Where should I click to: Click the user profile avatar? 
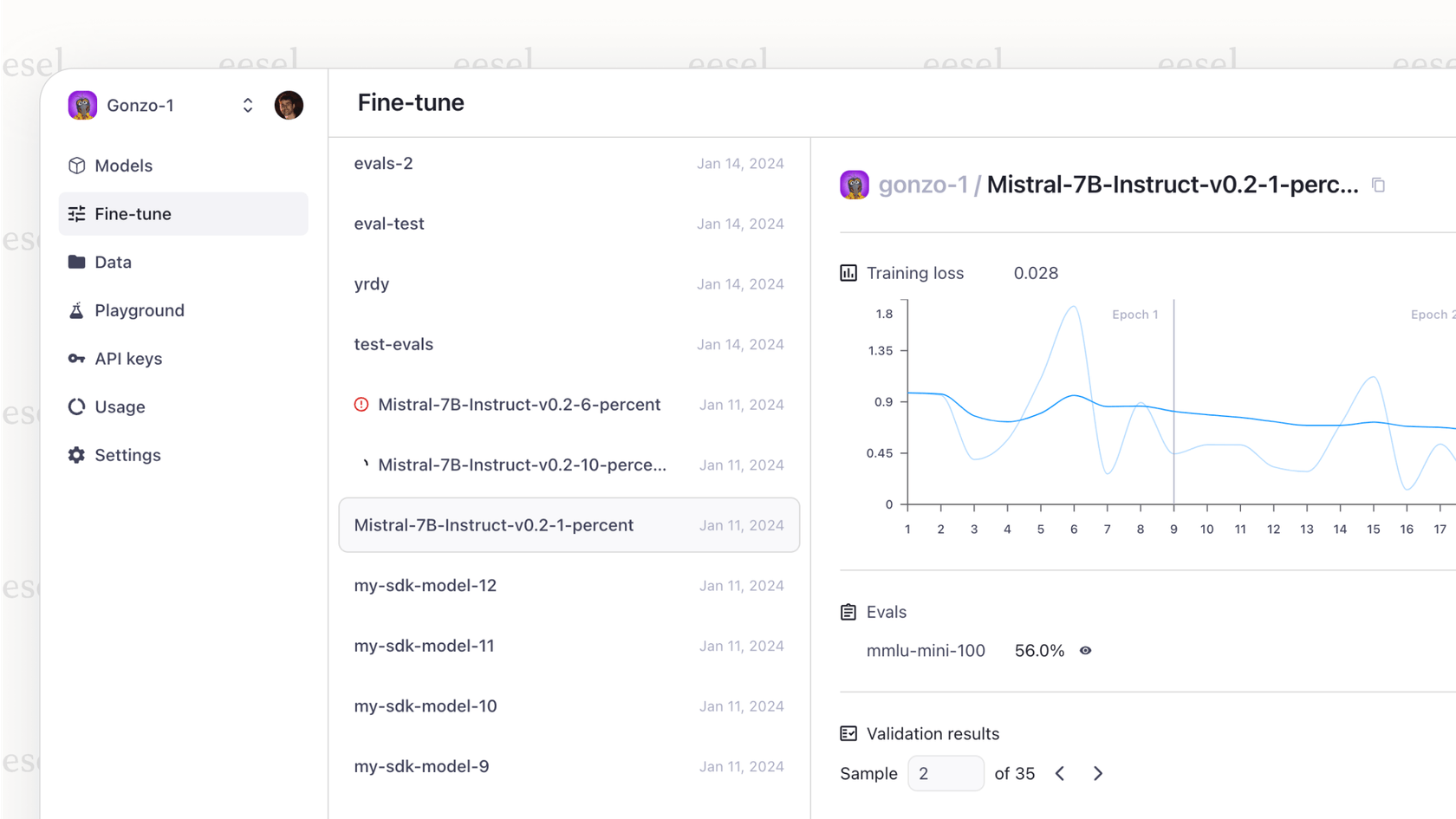point(289,105)
